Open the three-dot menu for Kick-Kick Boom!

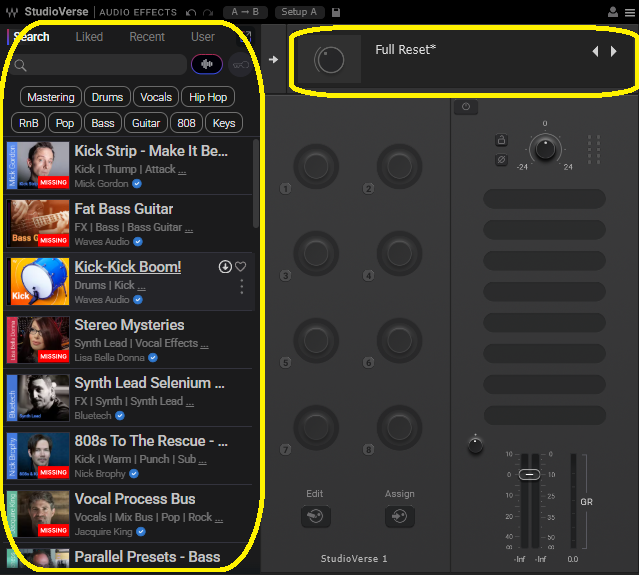coord(242,286)
